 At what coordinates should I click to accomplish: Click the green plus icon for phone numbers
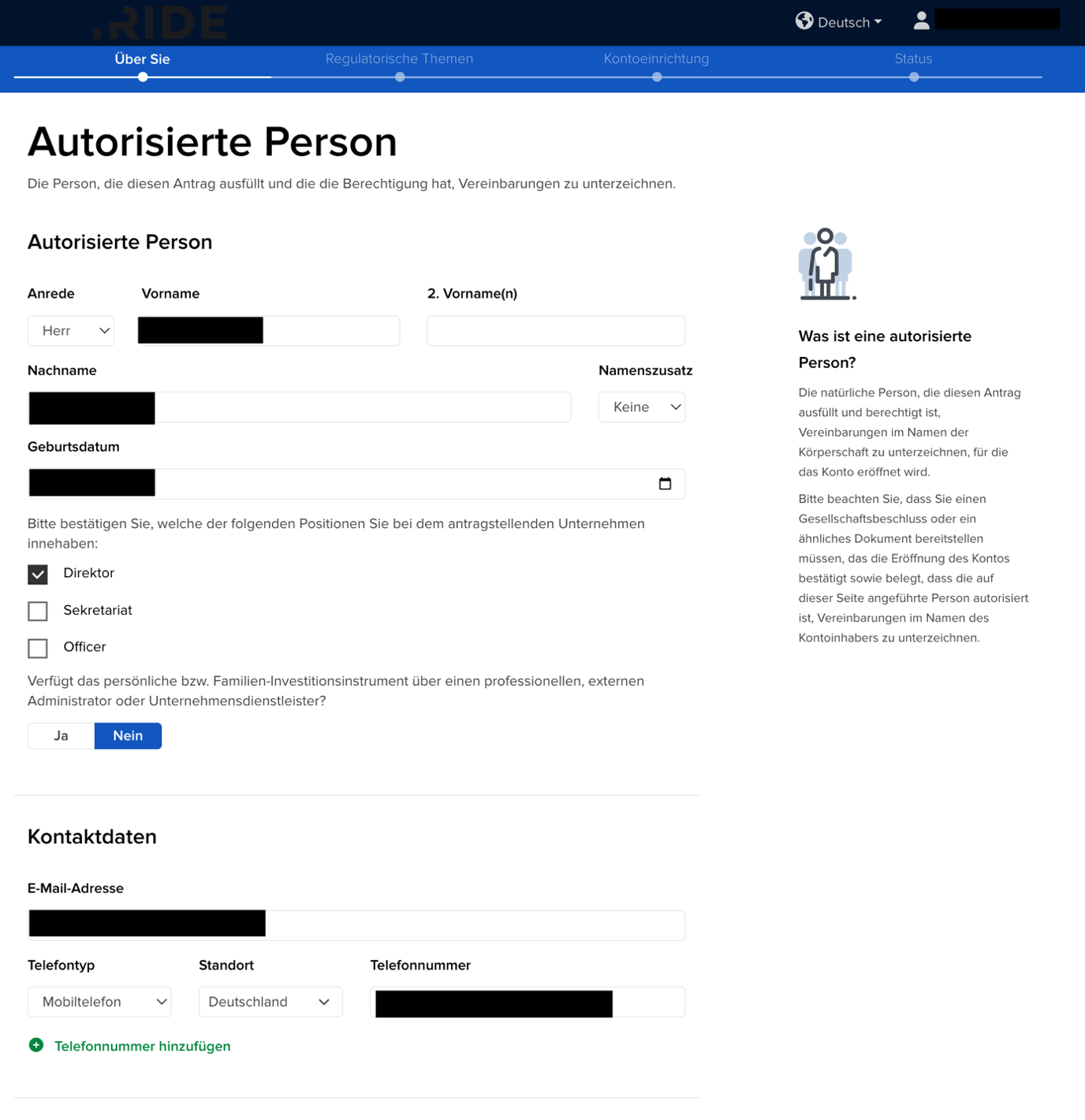36,1044
